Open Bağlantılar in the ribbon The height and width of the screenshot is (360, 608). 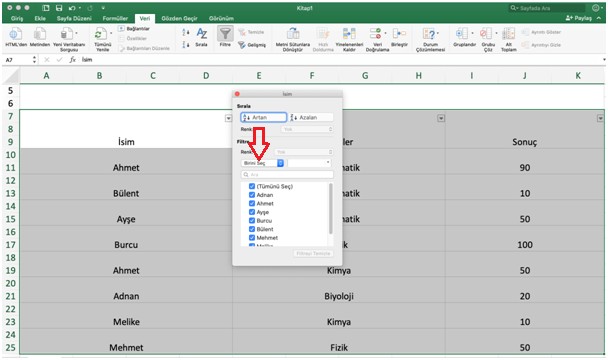pyautogui.click(x=134, y=29)
